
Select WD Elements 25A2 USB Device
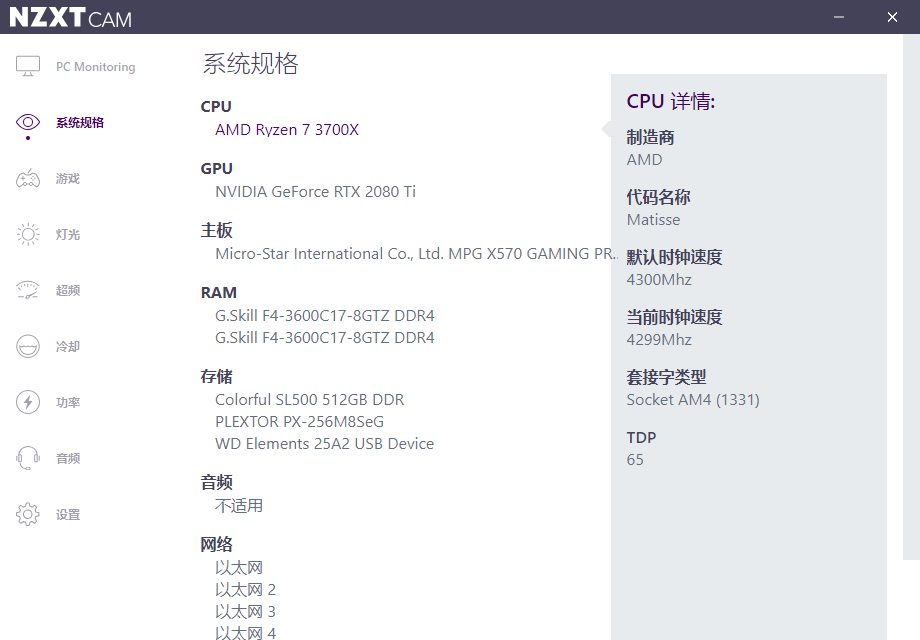point(324,444)
